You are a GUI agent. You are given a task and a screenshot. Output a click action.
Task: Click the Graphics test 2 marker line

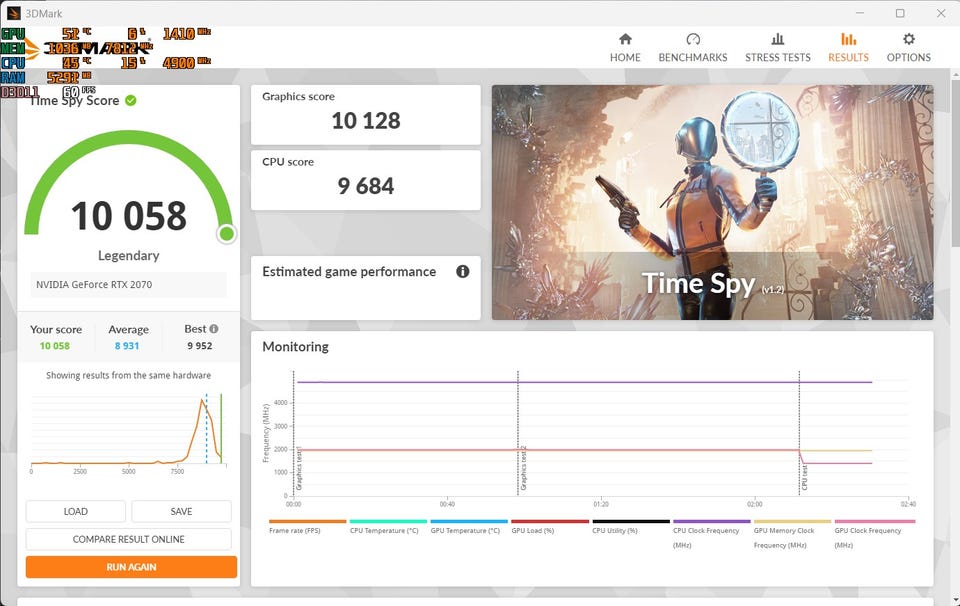[x=518, y=433]
